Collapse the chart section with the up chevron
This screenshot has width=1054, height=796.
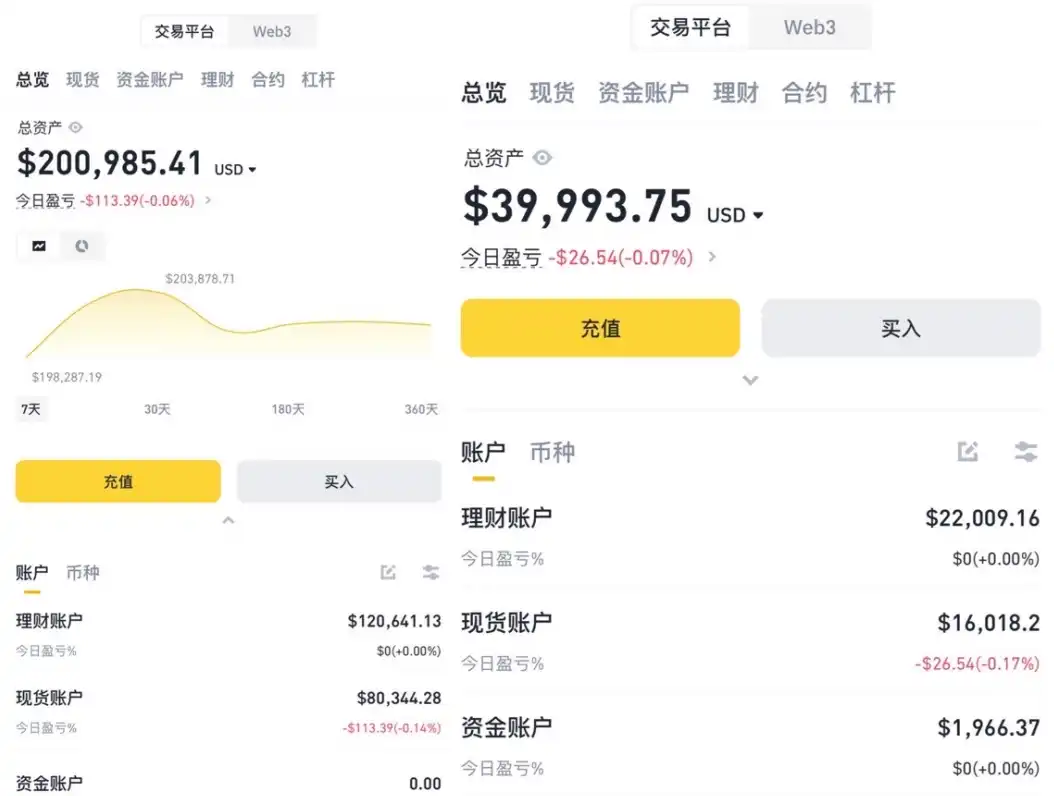(x=228, y=520)
